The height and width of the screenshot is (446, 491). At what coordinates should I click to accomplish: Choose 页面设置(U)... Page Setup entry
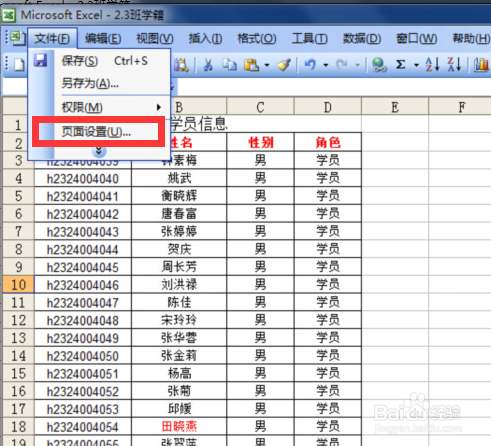98,132
